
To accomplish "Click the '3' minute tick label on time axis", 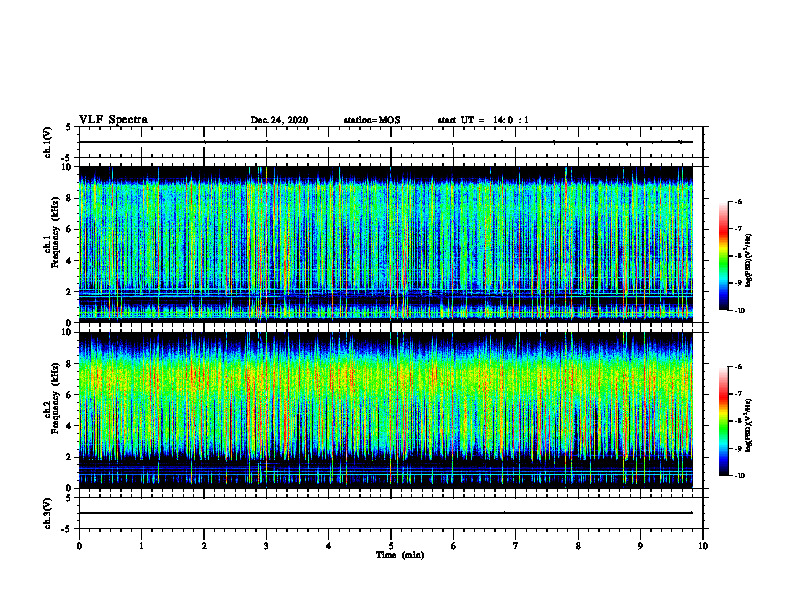I will [x=266, y=546].
